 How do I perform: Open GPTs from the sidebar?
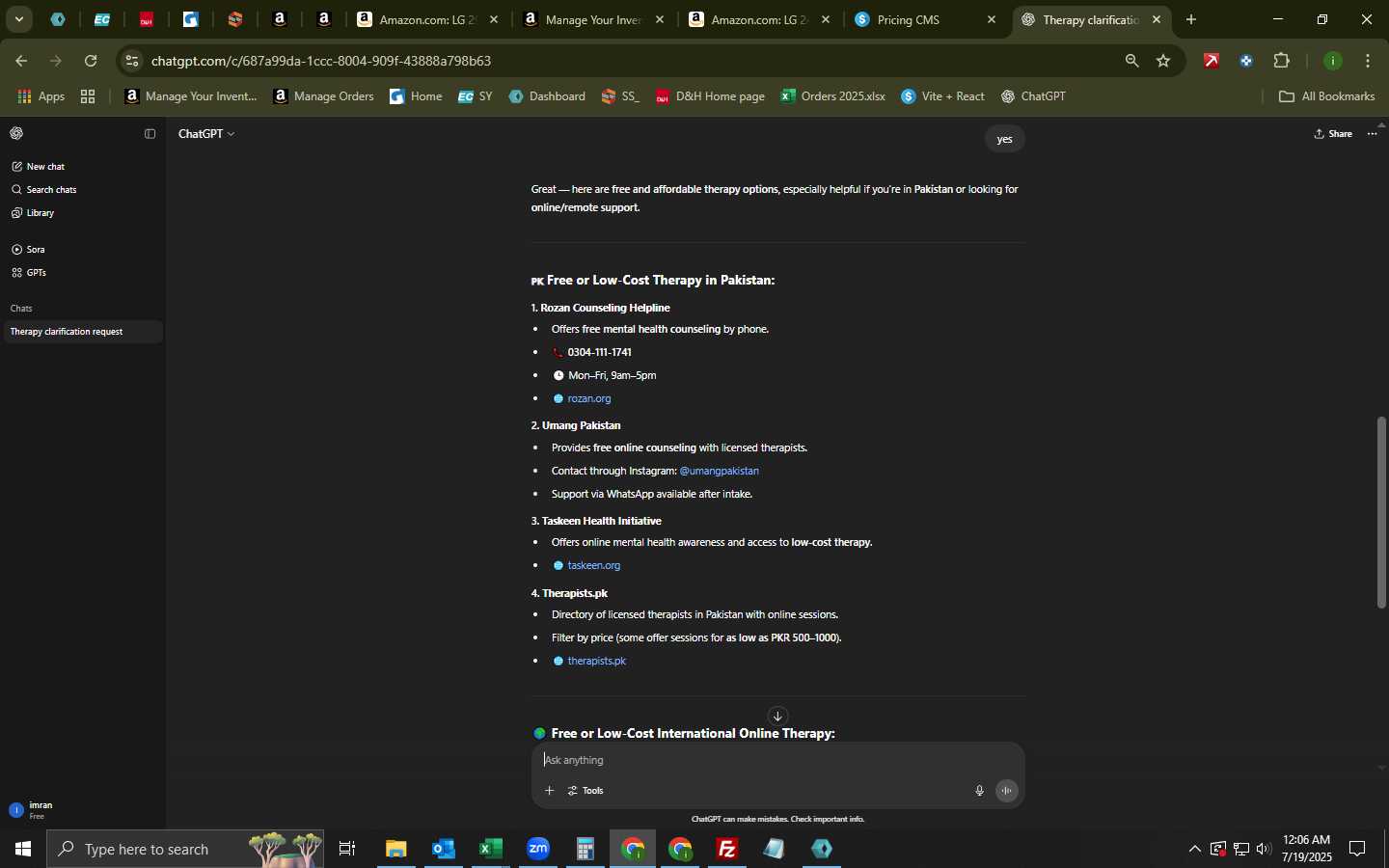29,273
